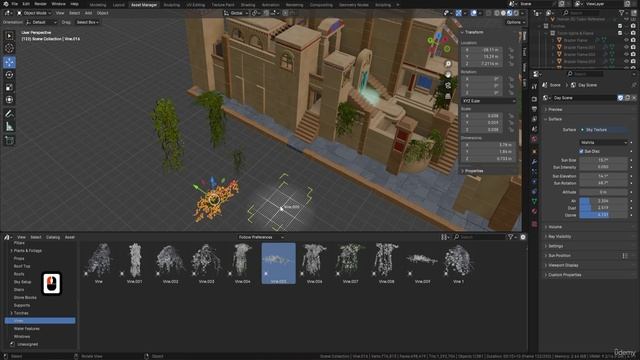Image resolution: width=640 pixels, height=360 pixels.
Task: Toggle fake user shield for Day Scene
Action: (x=620, y=98)
